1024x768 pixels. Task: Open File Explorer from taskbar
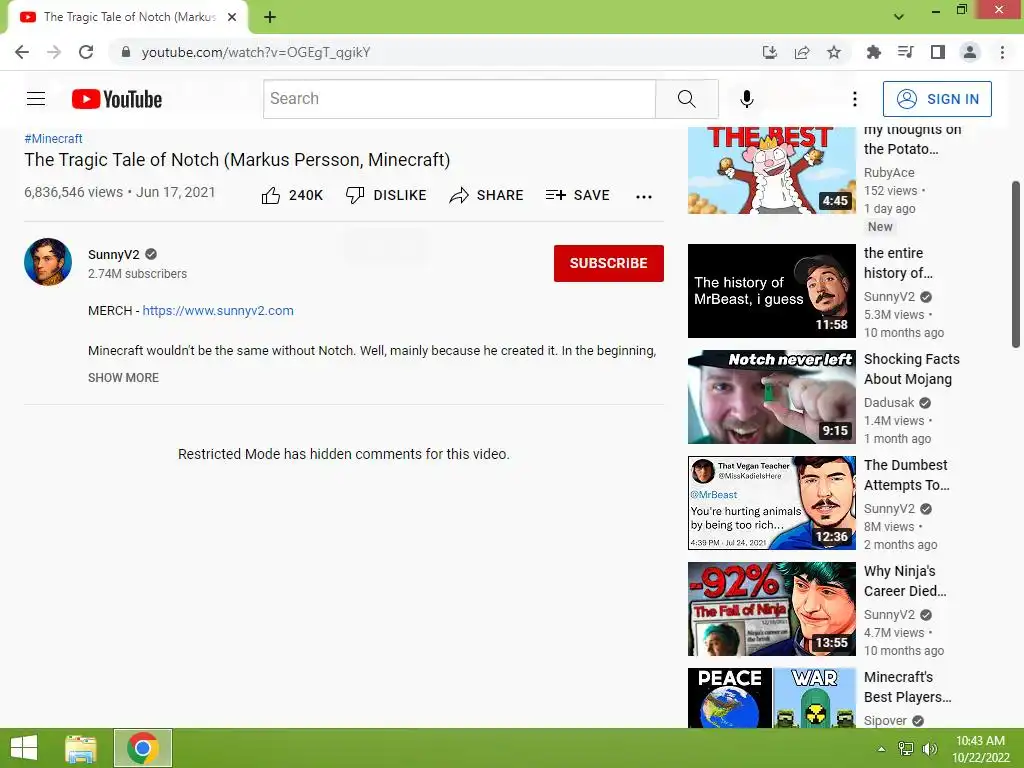click(81, 748)
